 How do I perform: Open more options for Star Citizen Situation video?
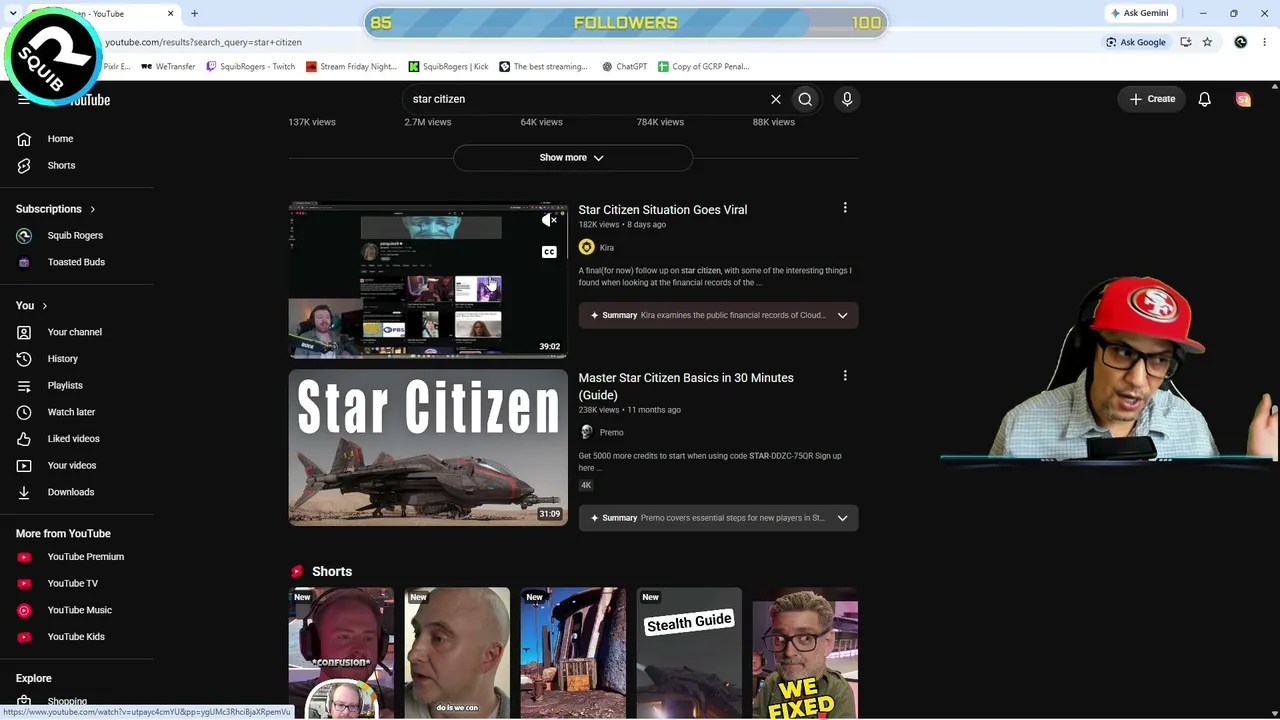coord(845,208)
